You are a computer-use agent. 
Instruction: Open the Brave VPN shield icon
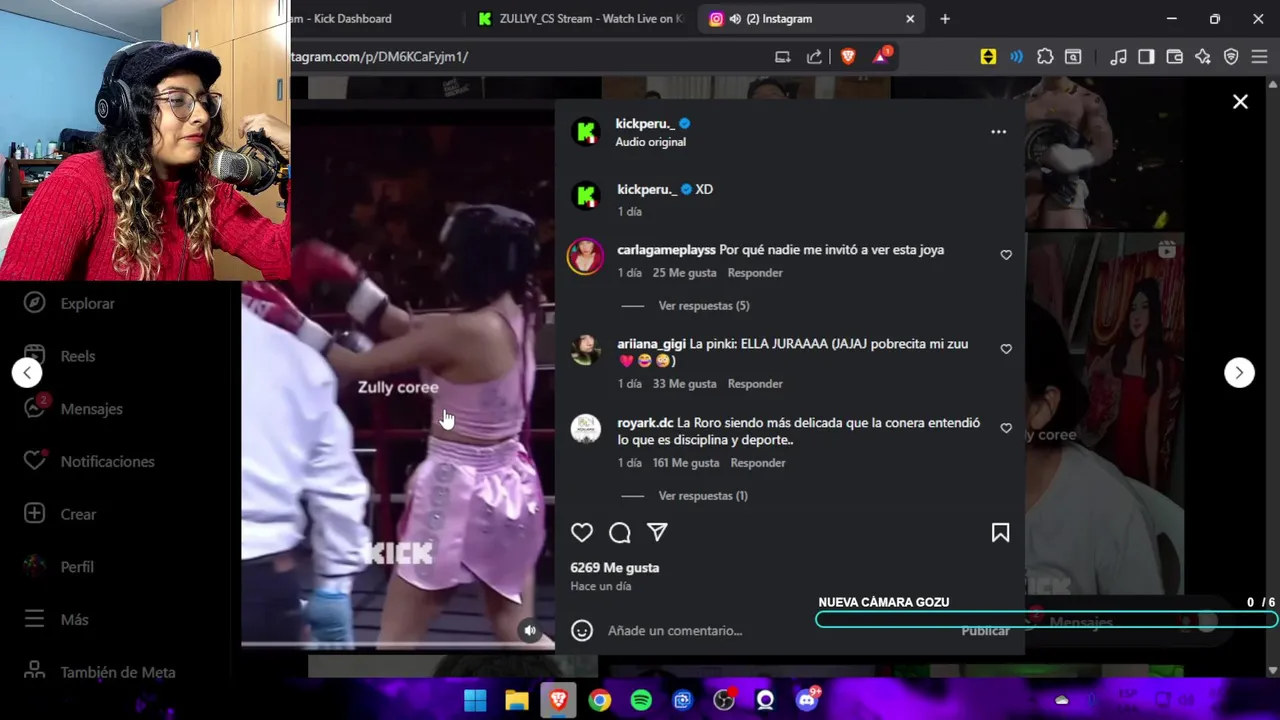(x=1231, y=57)
